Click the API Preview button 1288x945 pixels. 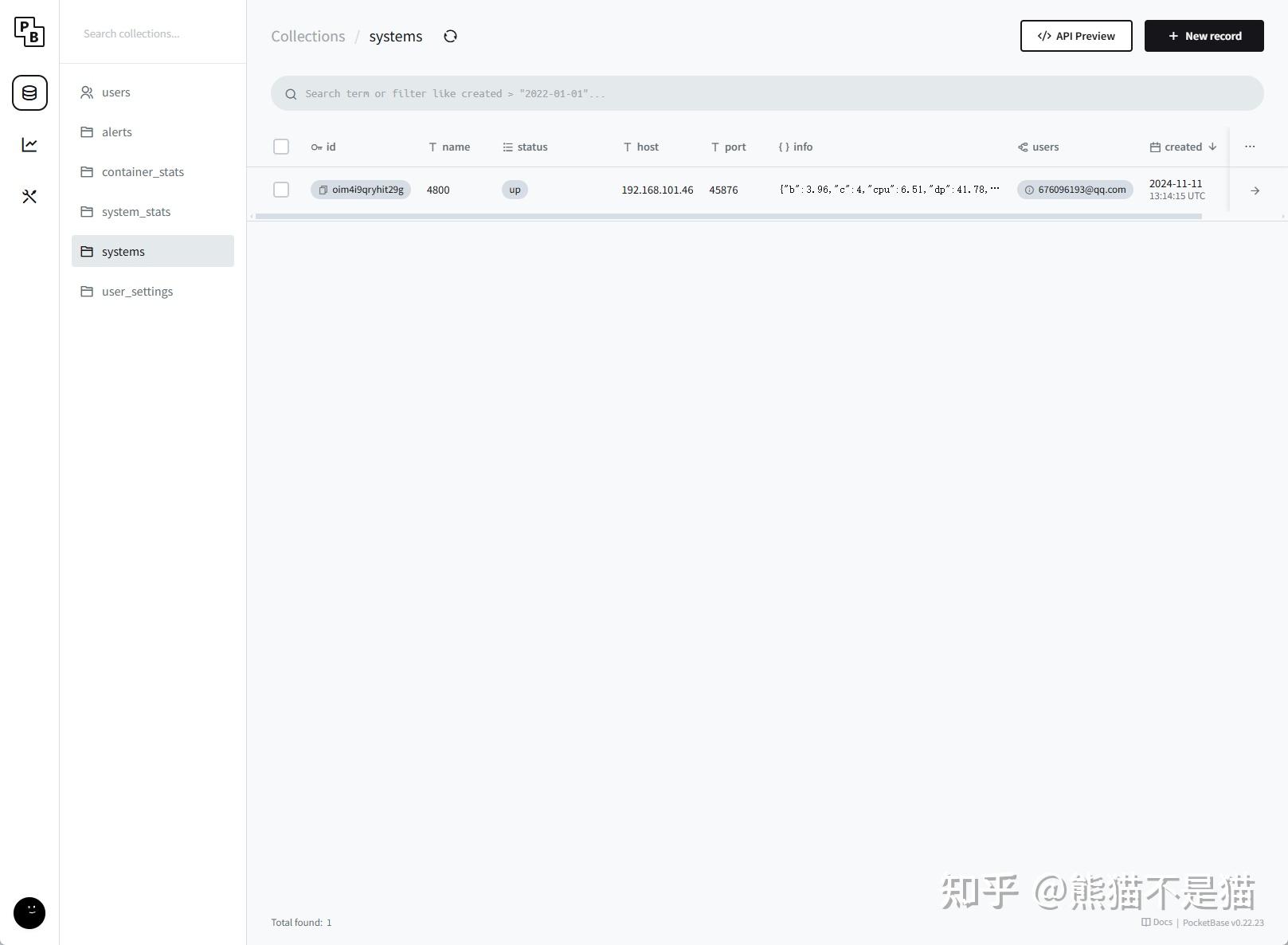tap(1076, 36)
